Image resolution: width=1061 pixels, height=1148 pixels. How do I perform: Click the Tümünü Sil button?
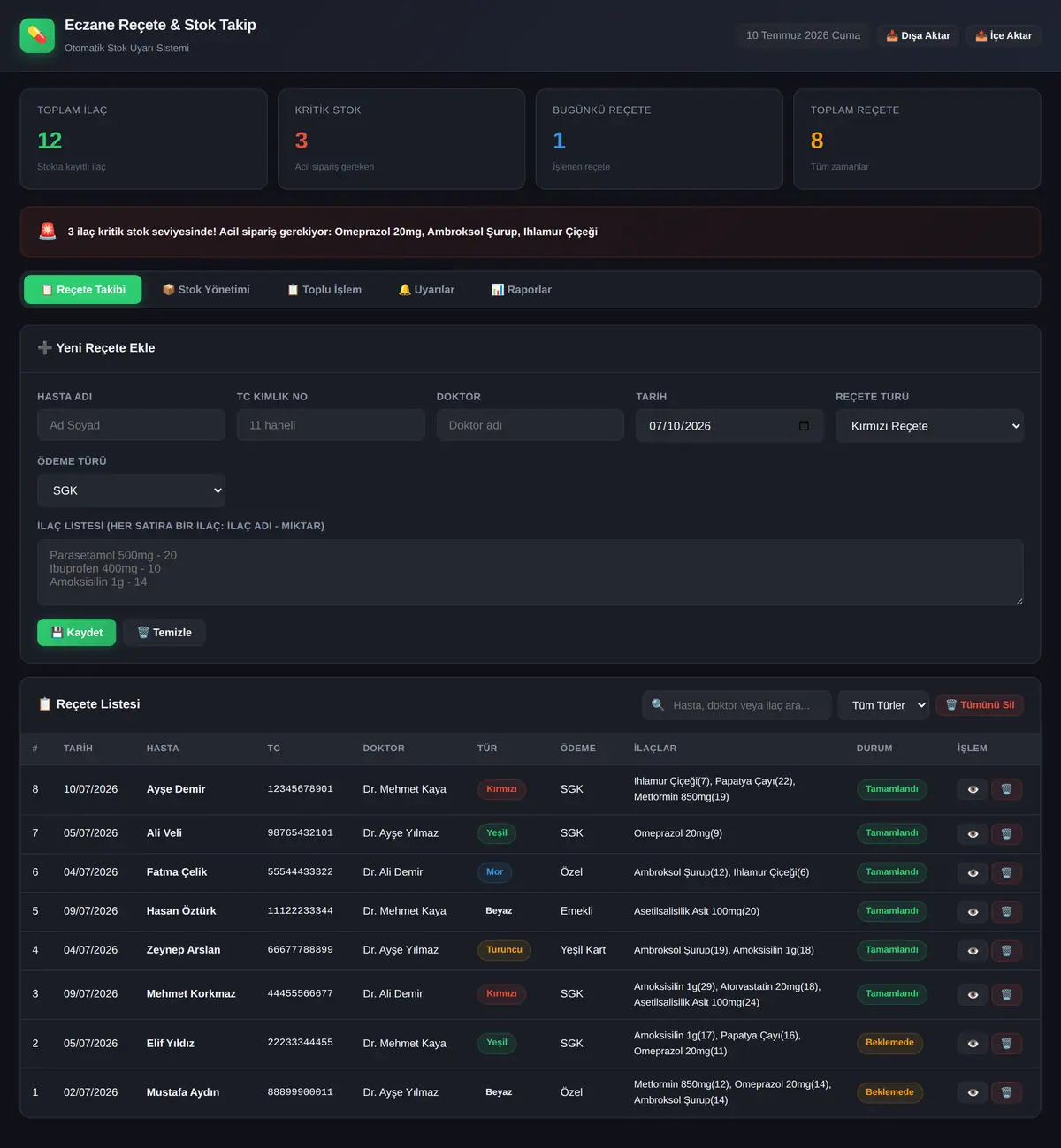980,705
